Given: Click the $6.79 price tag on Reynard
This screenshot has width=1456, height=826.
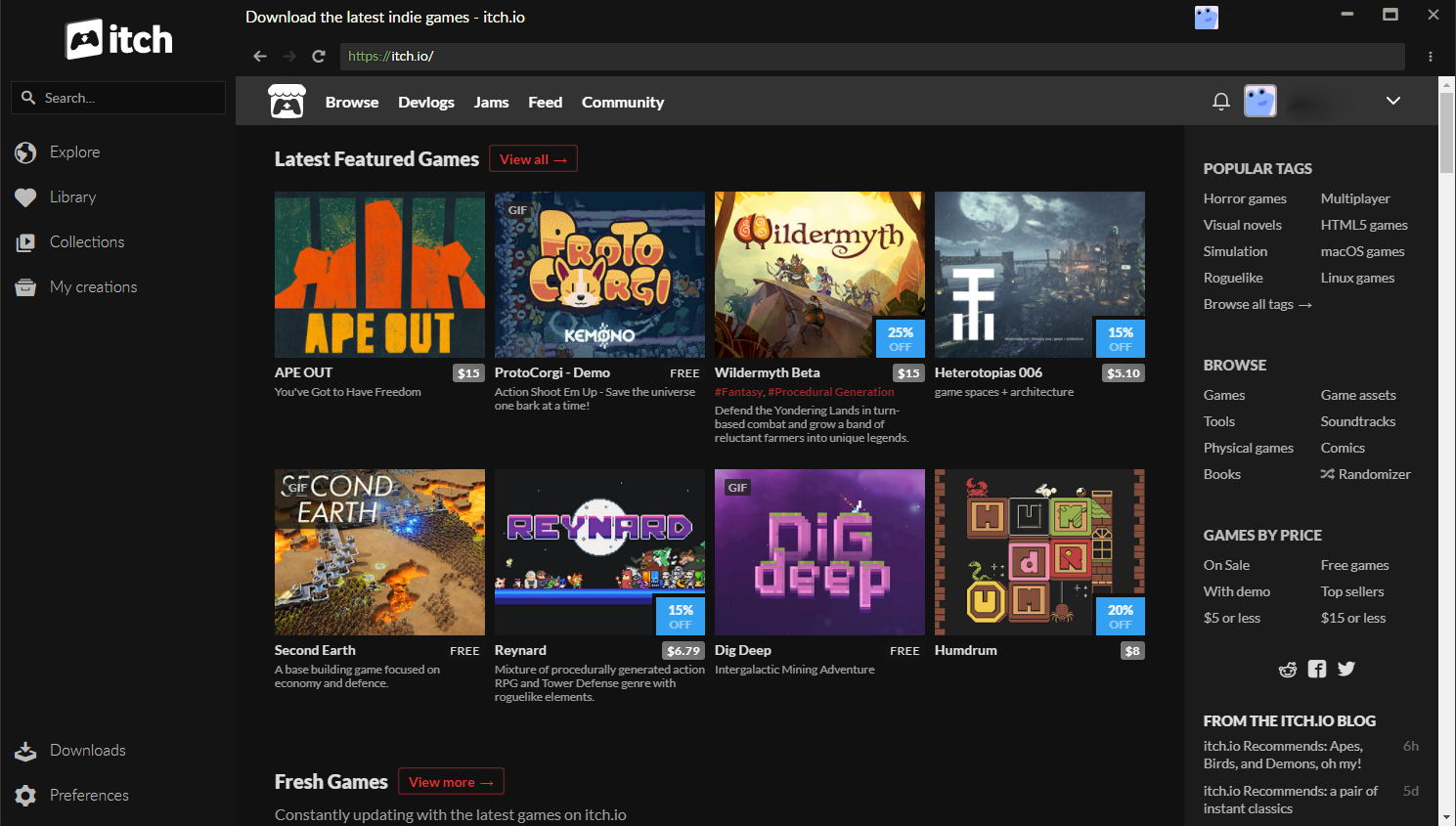Looking at the screenshot, I should click(x=683, y=650).
